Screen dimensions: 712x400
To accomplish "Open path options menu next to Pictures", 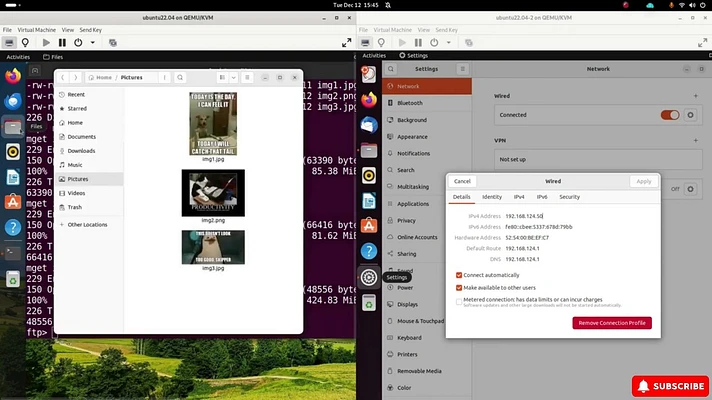I will (164, 78).
